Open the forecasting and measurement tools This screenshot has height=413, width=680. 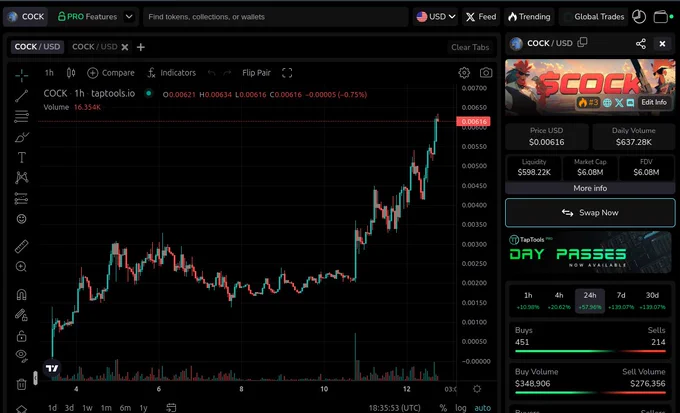(x=21, y=198)
